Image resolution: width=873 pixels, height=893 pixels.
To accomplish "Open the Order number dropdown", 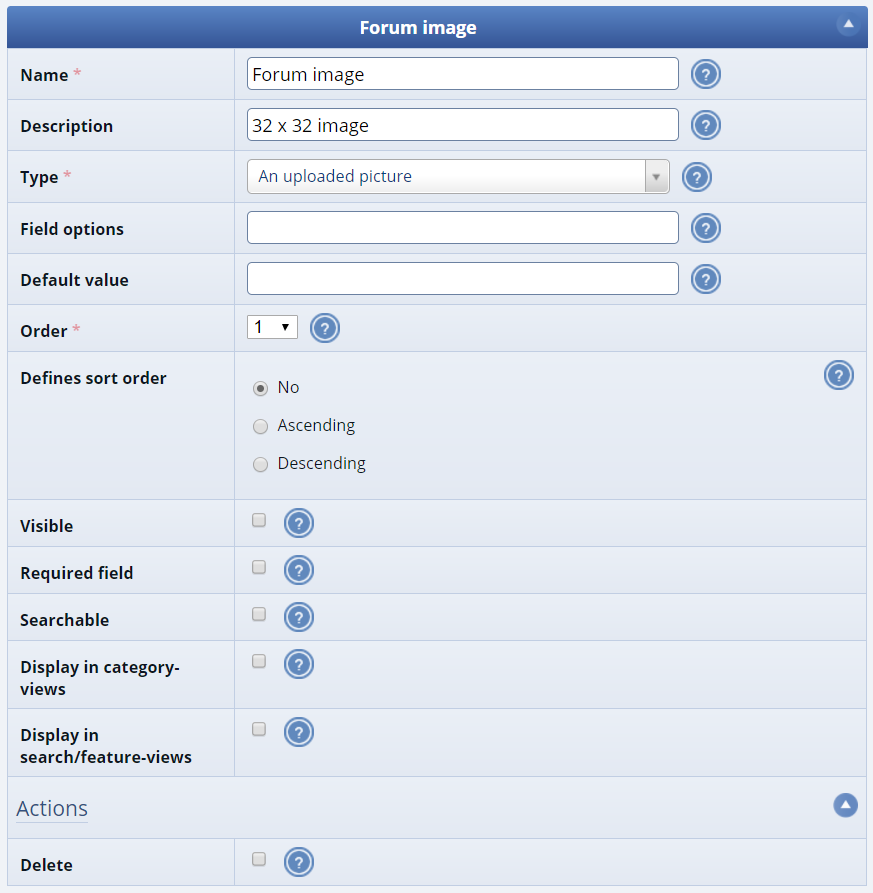I will click(x=272, y=327).
